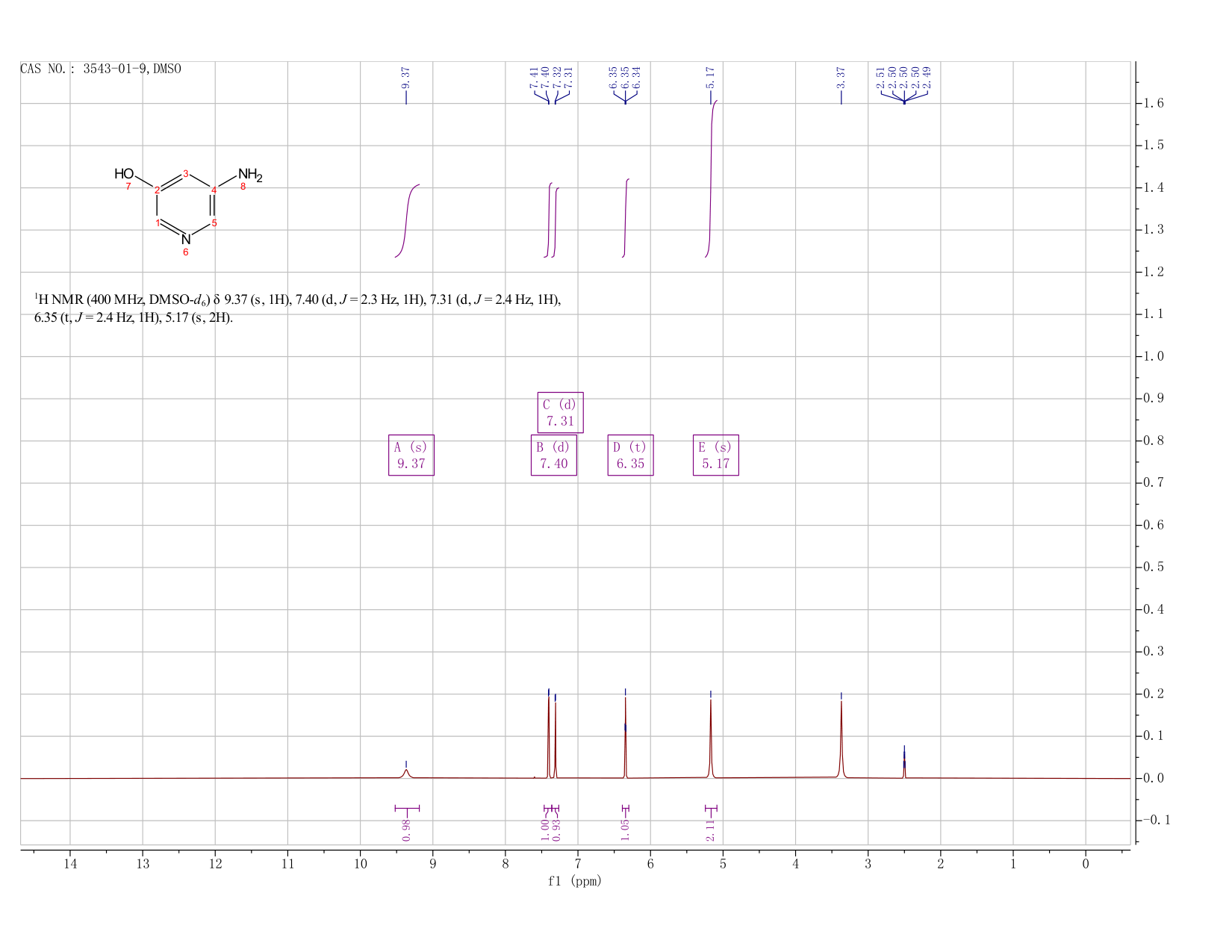The width and height of the screenshot is (1232, 952).
Task: Click the multiplet box E (s) 5.17
Action: pyautogui.click(x=715, y=455)
